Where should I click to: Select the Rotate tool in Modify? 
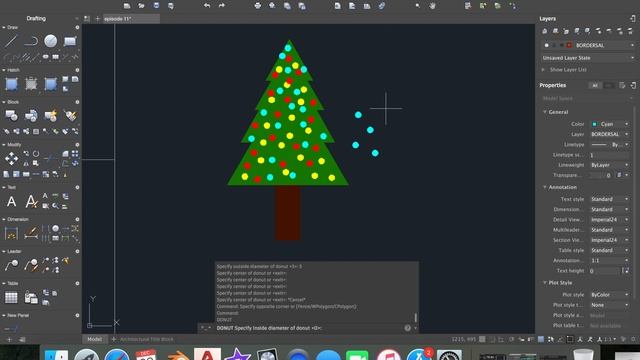(x=36, y=154)
